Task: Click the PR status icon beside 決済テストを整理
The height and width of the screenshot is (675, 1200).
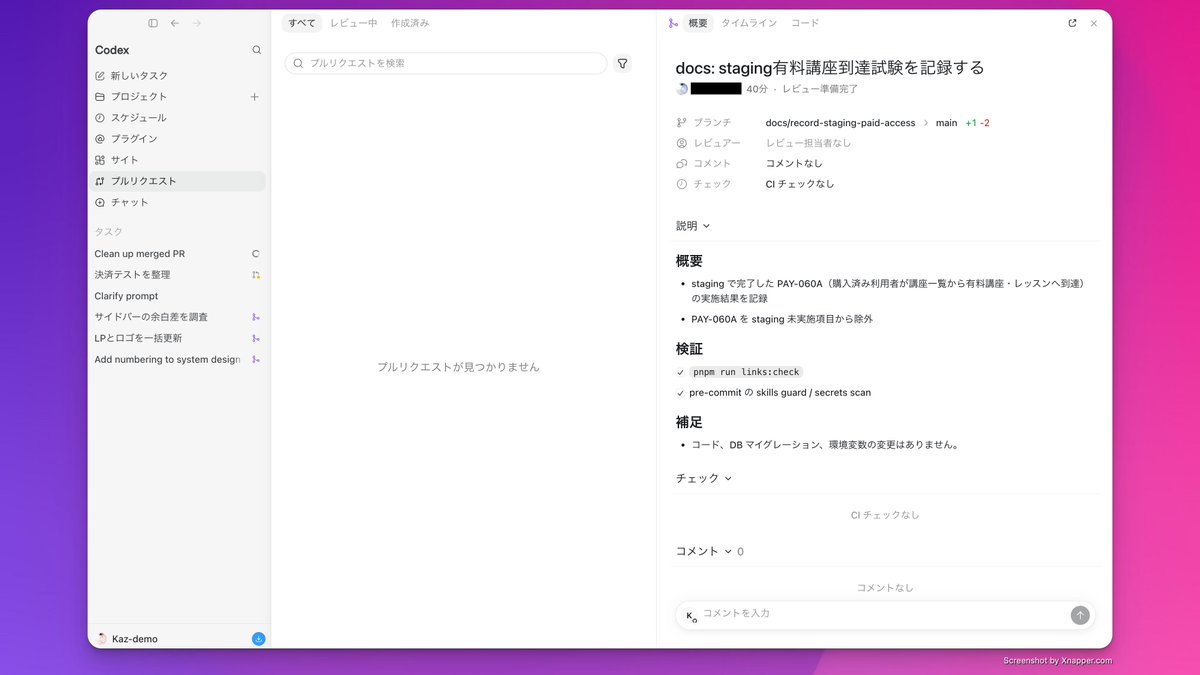Action: (256, 275)
